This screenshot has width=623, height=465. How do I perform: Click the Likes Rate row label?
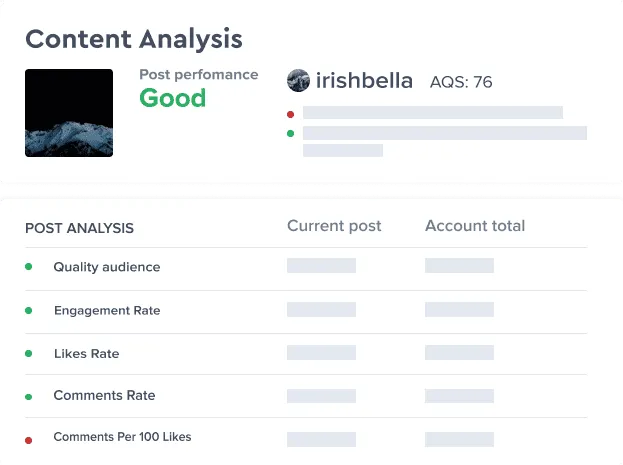coord(87,354)
